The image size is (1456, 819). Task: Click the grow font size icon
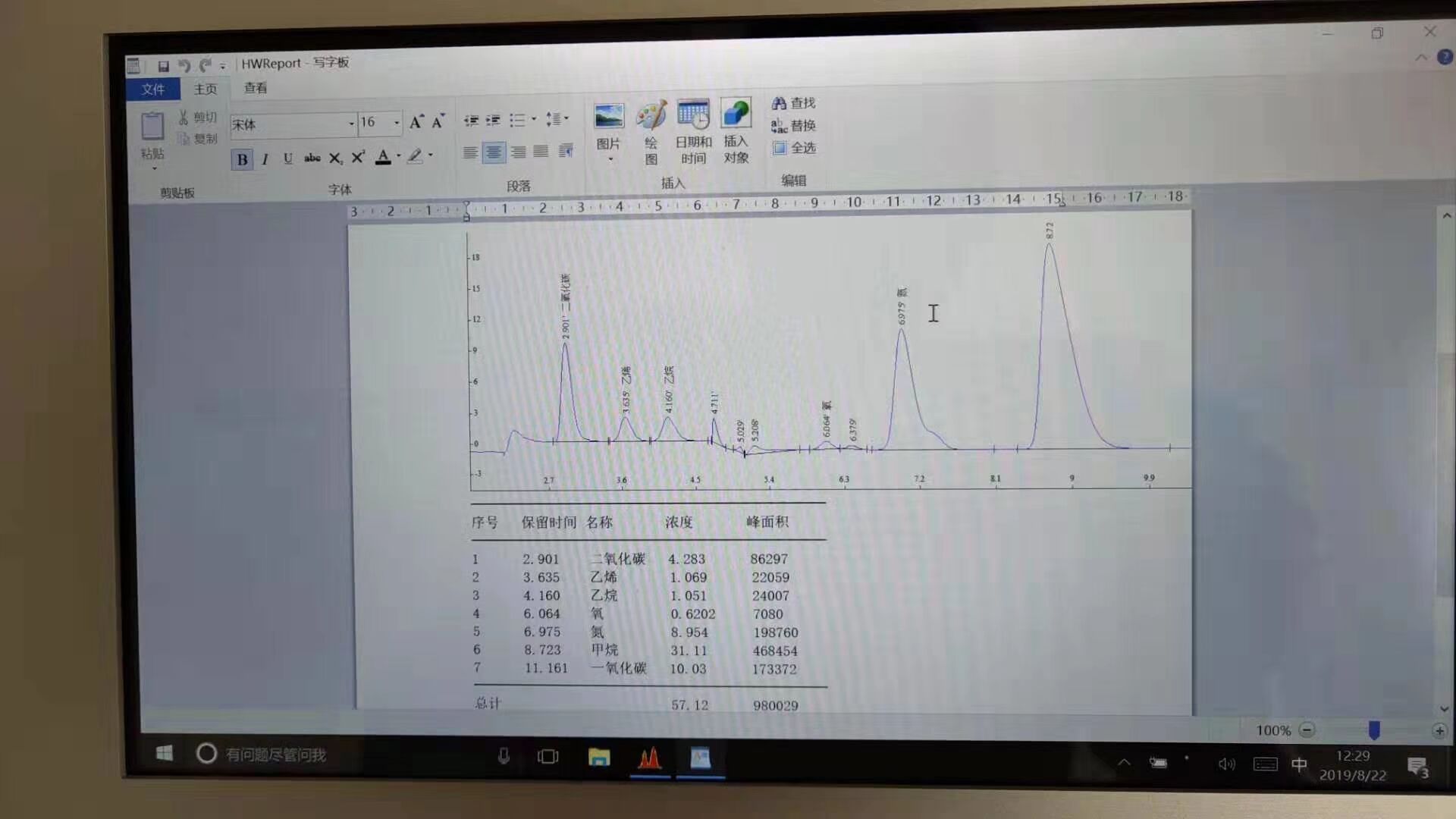tap(416, 122)
